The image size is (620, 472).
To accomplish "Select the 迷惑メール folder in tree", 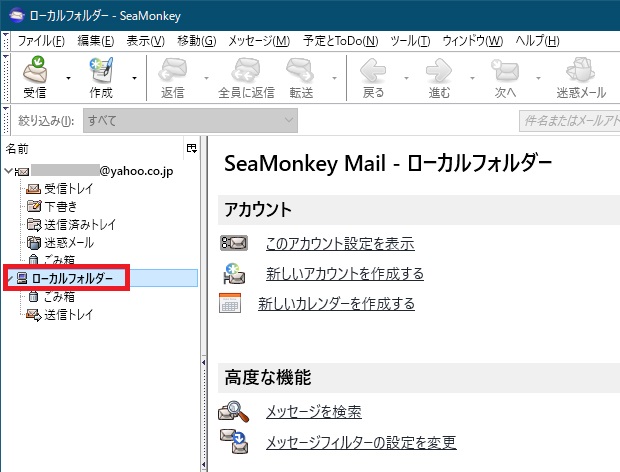I will (x=68, y=242).
